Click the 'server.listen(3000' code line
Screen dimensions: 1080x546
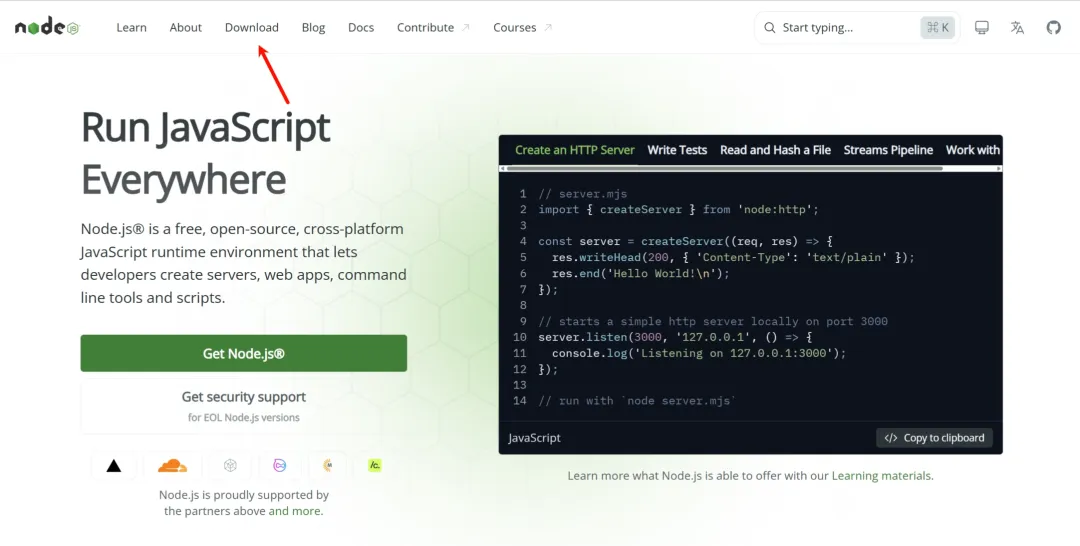pos(675,337)
